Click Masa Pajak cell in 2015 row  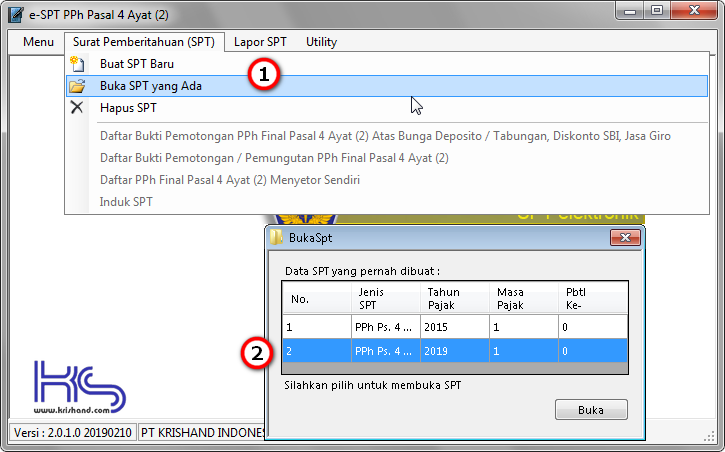pyautogui.click(x=523, y=327)
